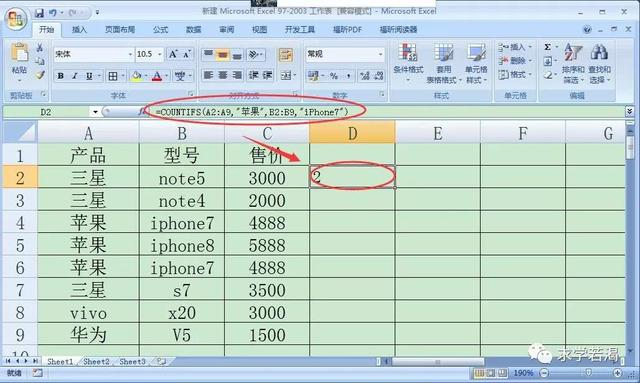Click the Office button

(16, 19)
